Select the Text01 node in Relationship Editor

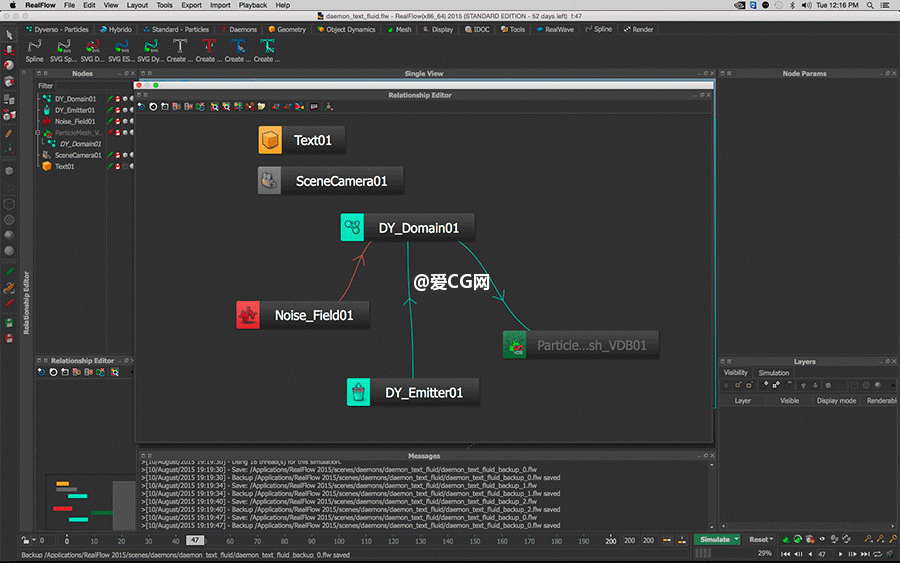coord(302,140)
